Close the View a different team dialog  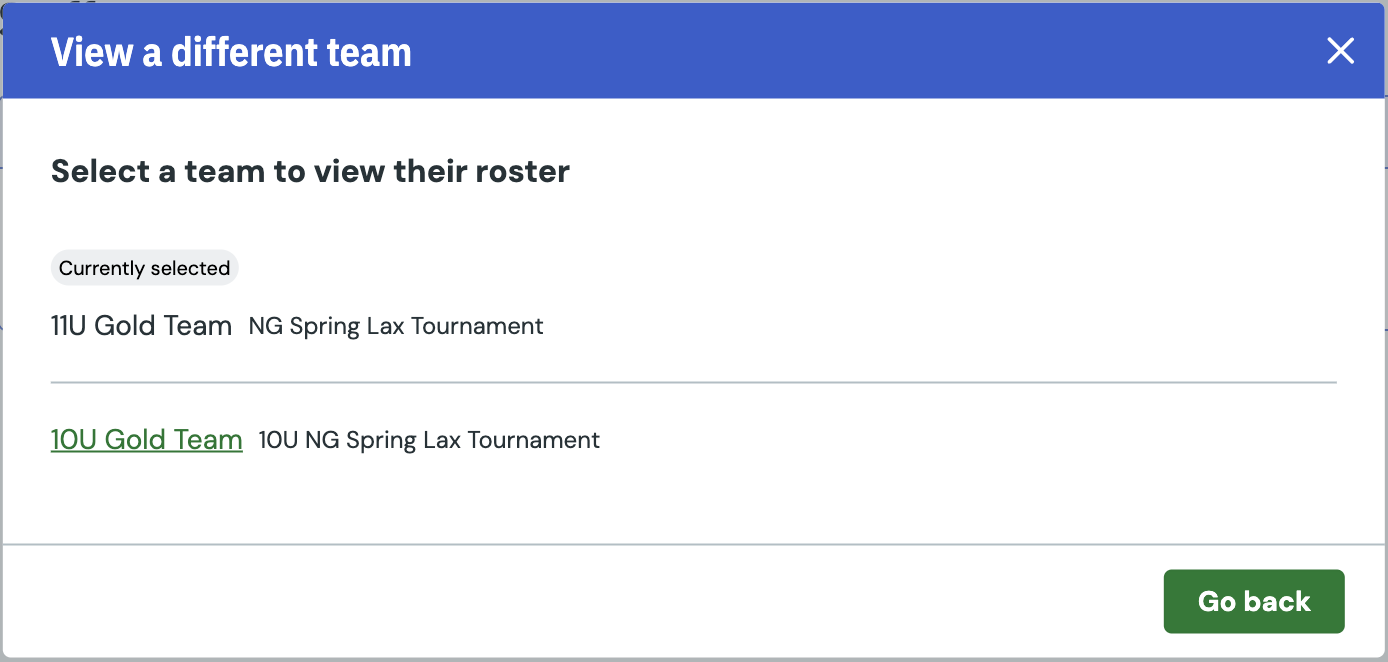pyautogui.click(x=1340, y=51)
